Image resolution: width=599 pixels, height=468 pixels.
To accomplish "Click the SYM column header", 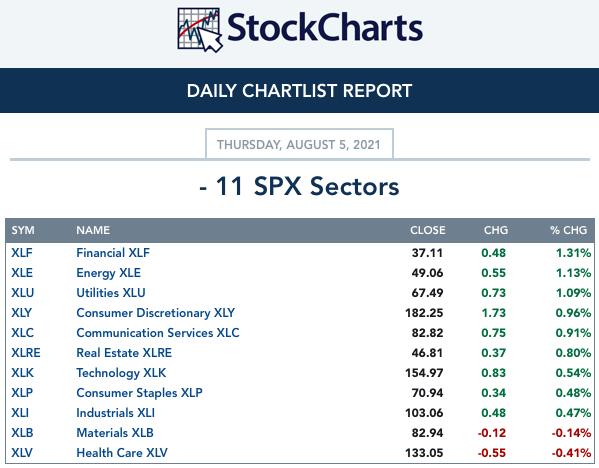I will (x=23, y=230).
